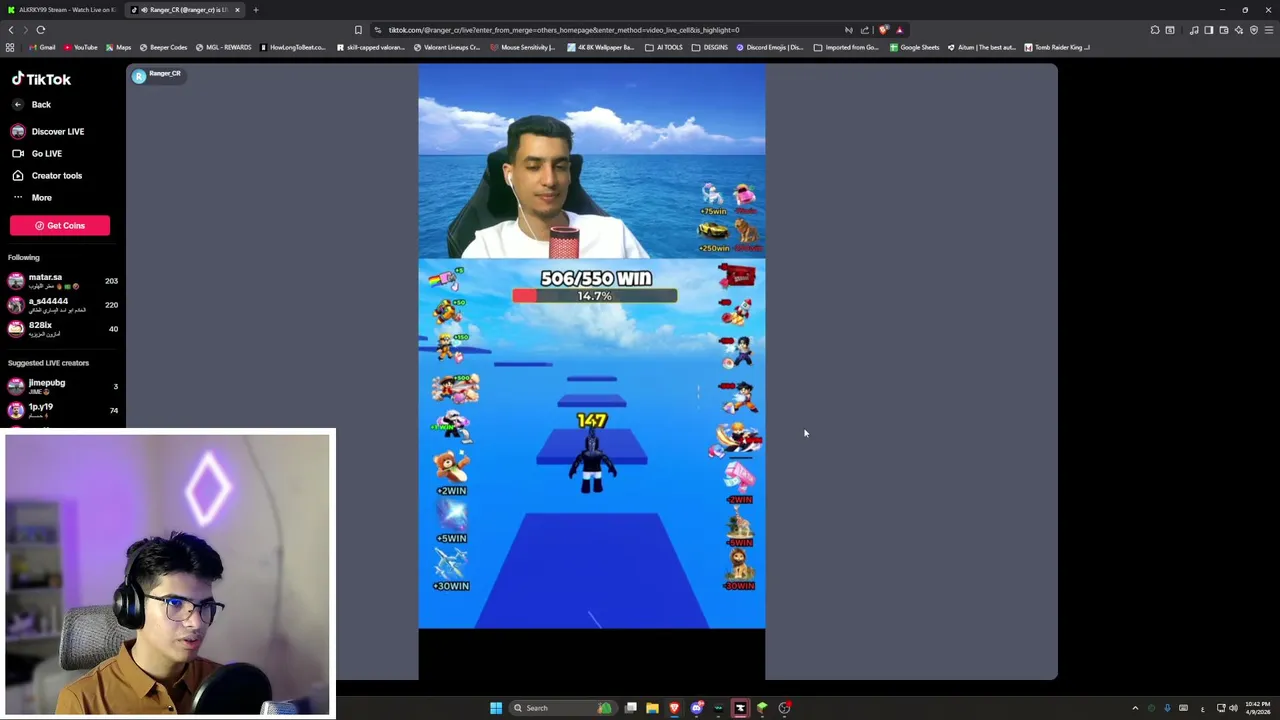Click the taskbar volume icon

(1233, 708)
